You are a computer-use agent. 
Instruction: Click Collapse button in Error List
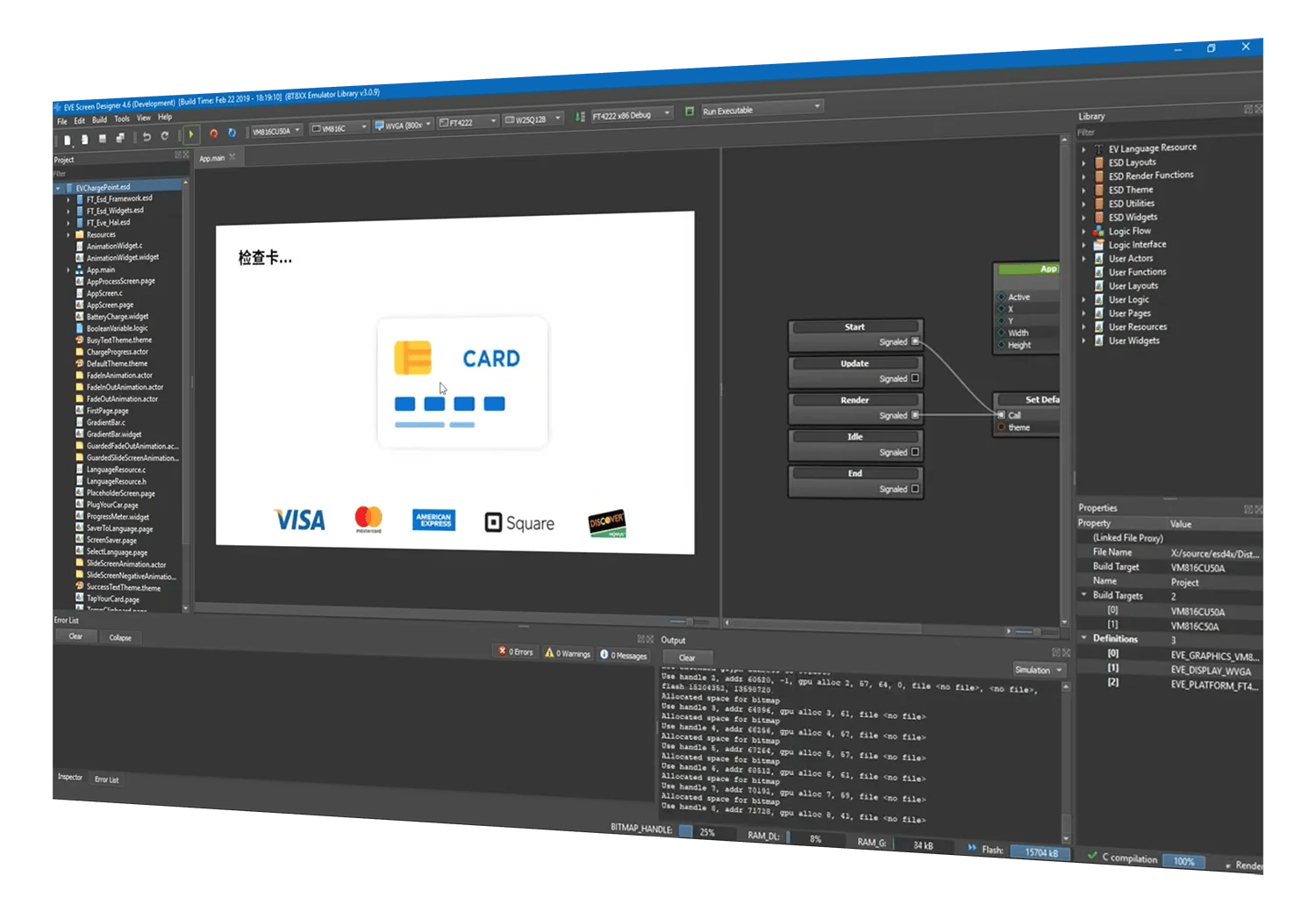(120, 638)
